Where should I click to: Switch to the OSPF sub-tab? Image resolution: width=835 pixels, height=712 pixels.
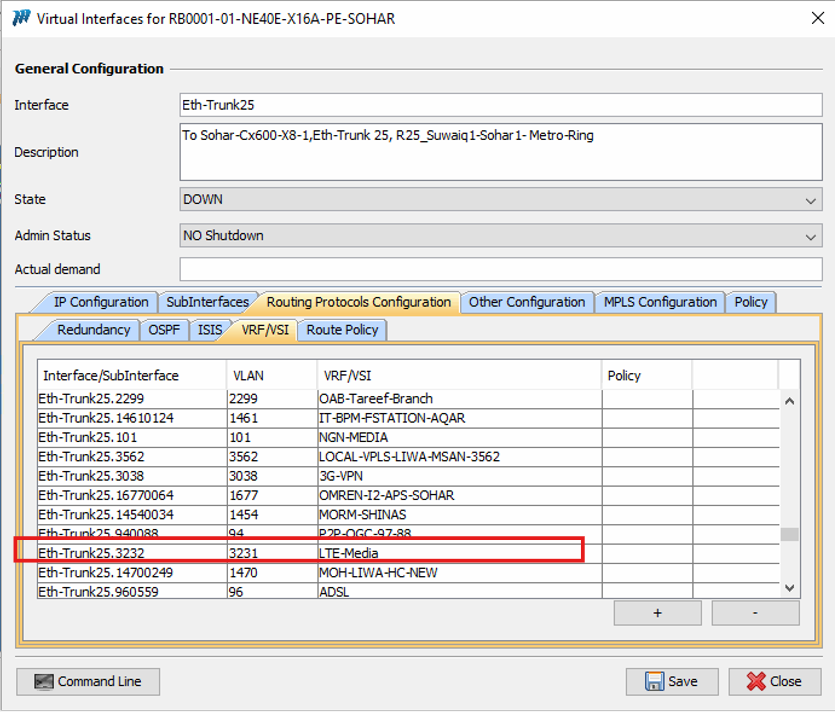[164, 329]
